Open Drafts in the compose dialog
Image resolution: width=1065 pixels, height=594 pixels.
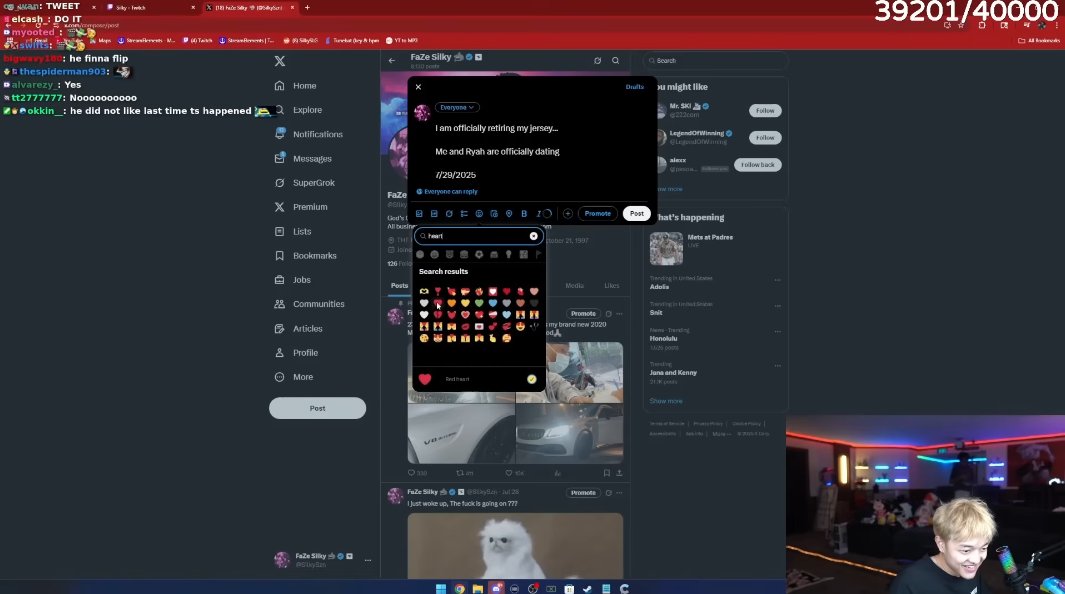(x=634, y=87)
